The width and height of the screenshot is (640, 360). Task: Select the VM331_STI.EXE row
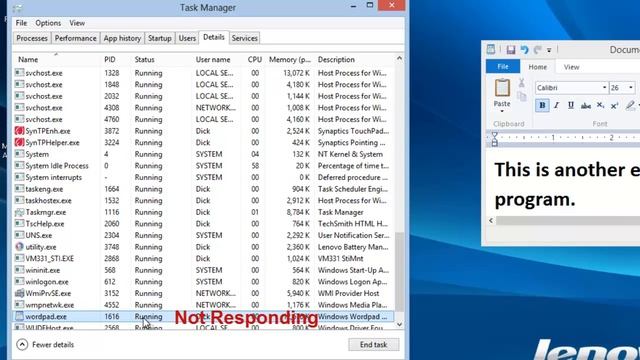pyautogui.click(x=204, y=259)
